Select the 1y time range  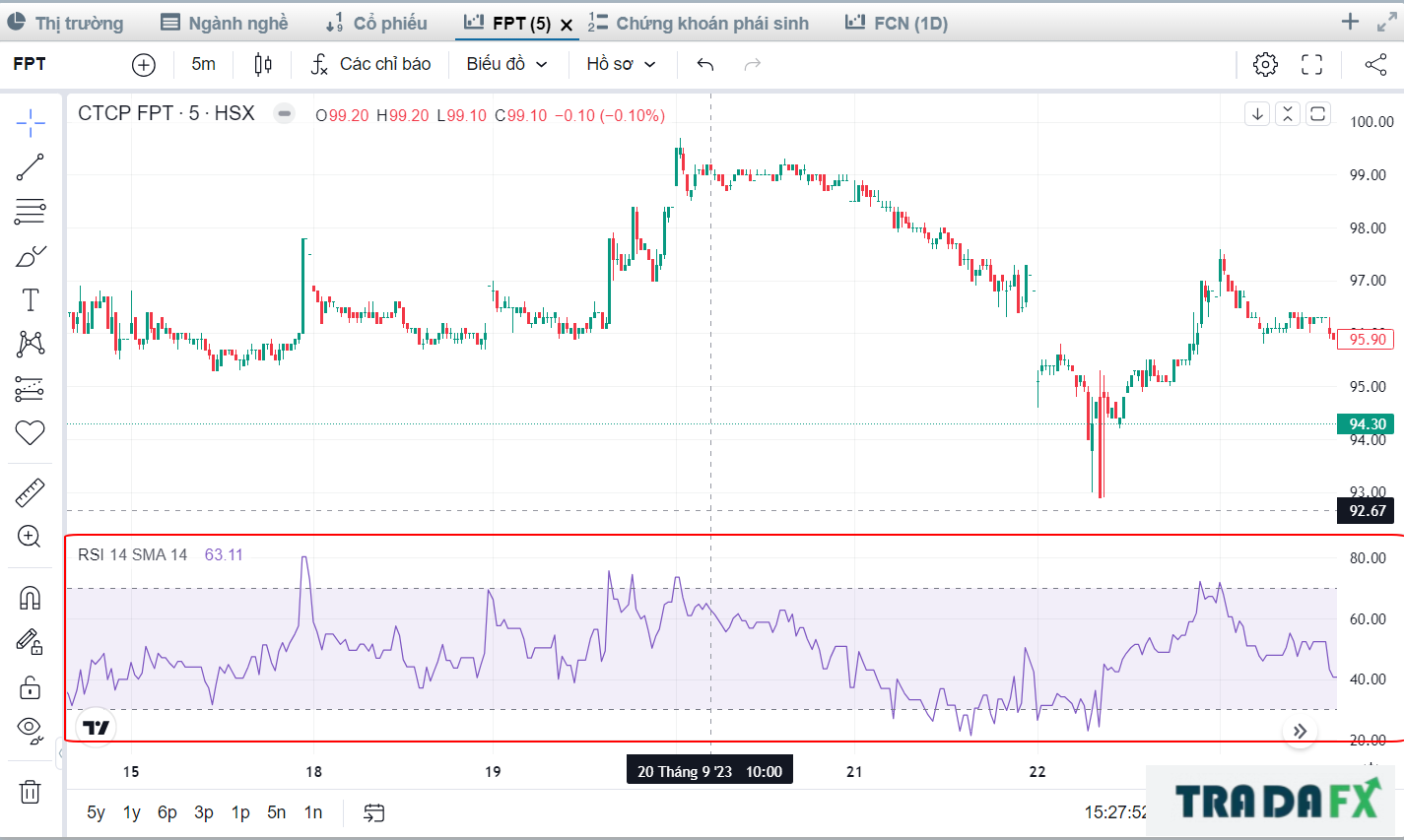(131, 812)
